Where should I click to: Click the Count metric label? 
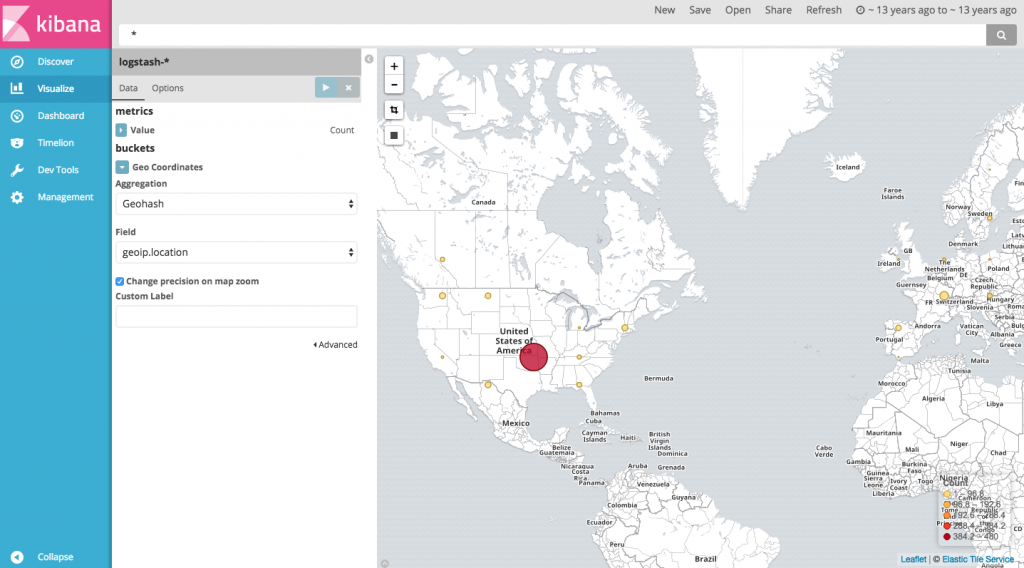(342, 130)
